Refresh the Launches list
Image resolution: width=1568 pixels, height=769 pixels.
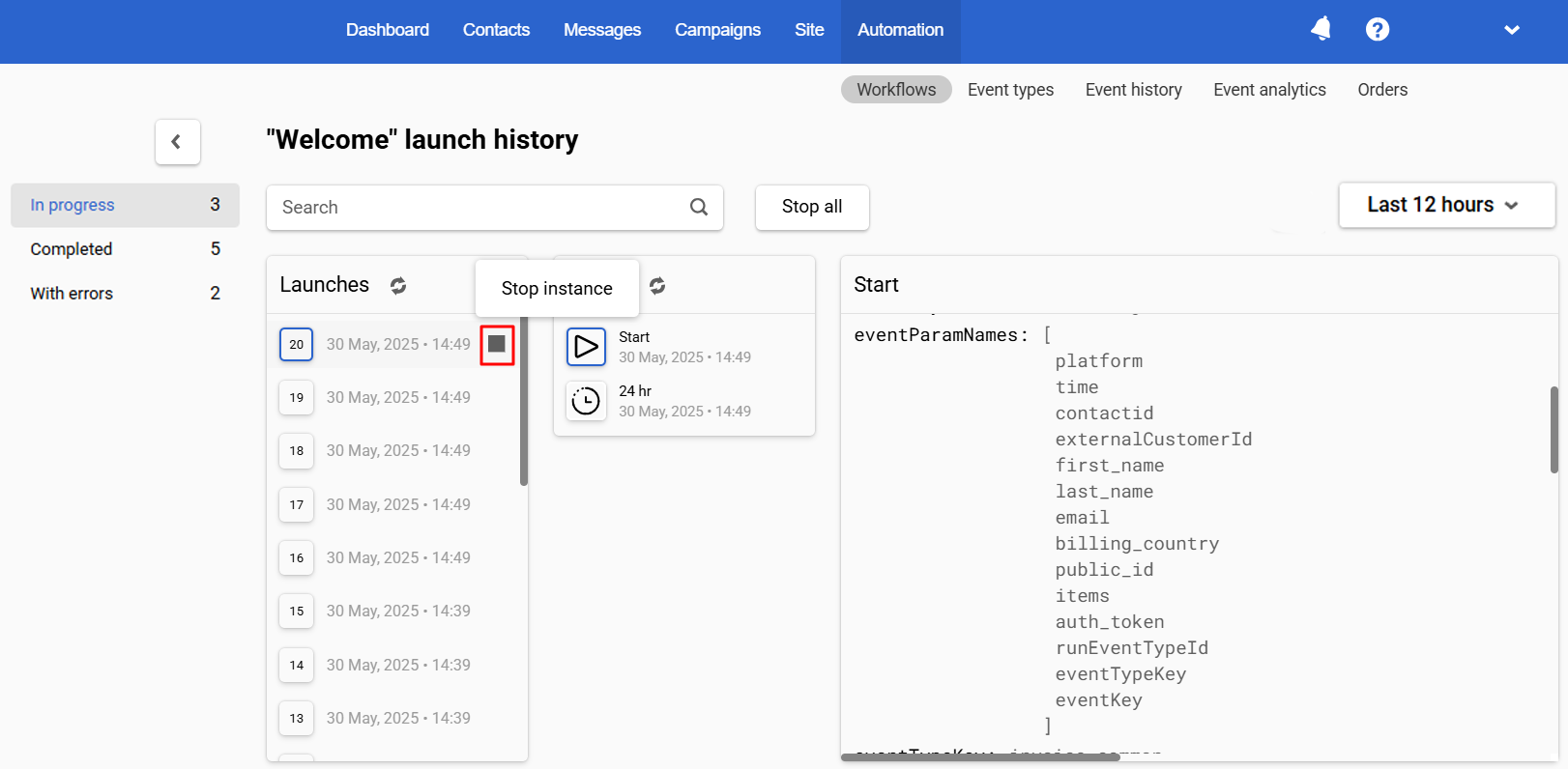coord(398,285)
